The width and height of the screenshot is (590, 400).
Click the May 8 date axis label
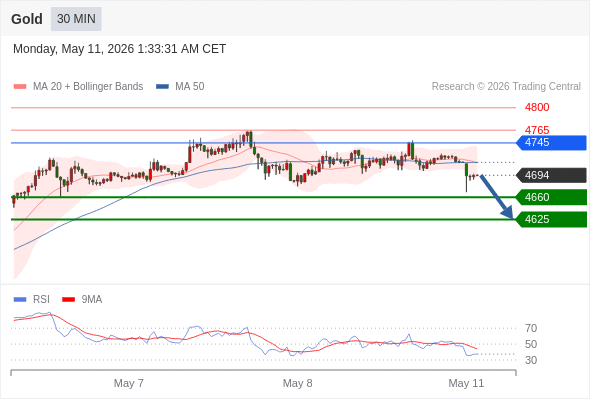click(298, 383)
